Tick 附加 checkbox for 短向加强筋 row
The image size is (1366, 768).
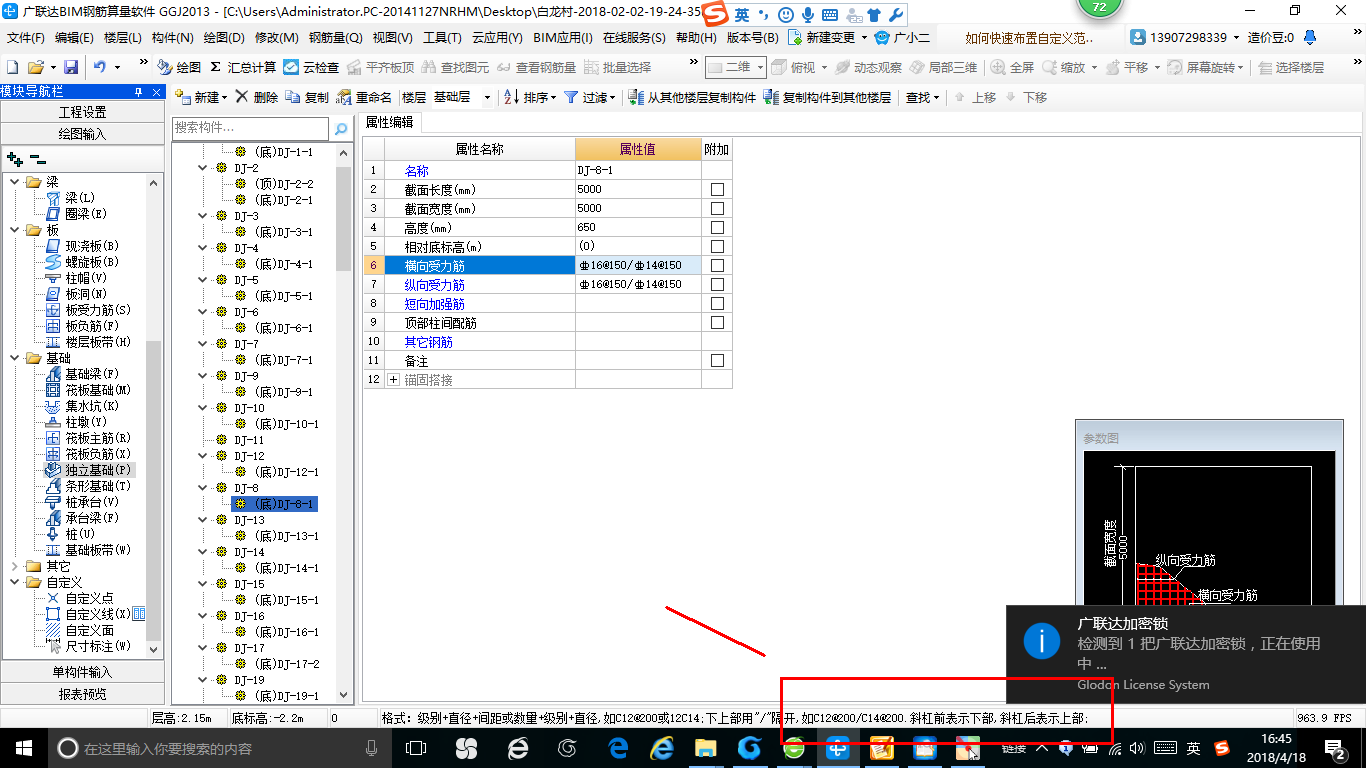717,304
